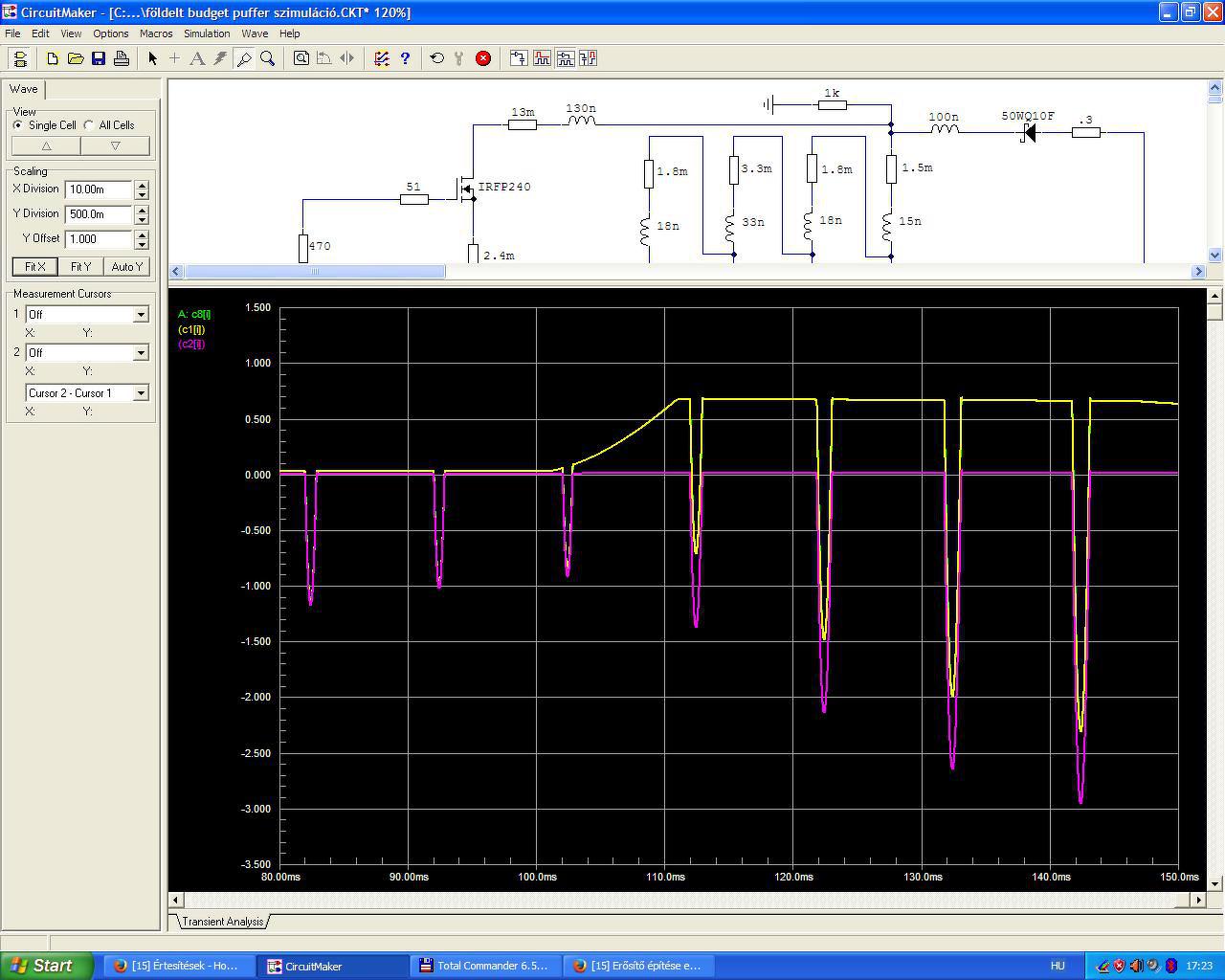Click the Auto Y button
This screenshot has width=1225, height=980.
[x=126, y=267]
